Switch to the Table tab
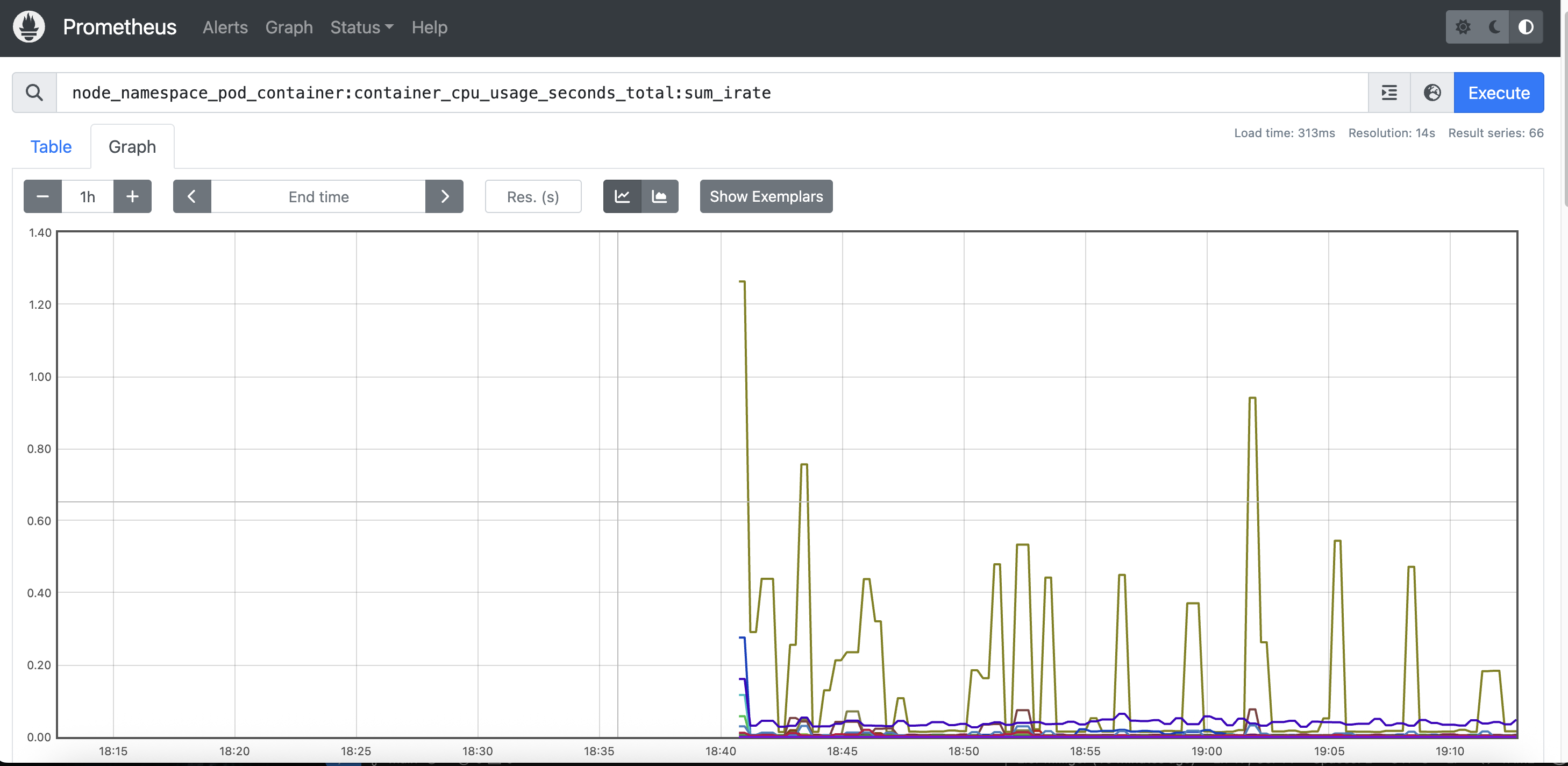The image size is (1568, 766). click(x=51, y=147)
